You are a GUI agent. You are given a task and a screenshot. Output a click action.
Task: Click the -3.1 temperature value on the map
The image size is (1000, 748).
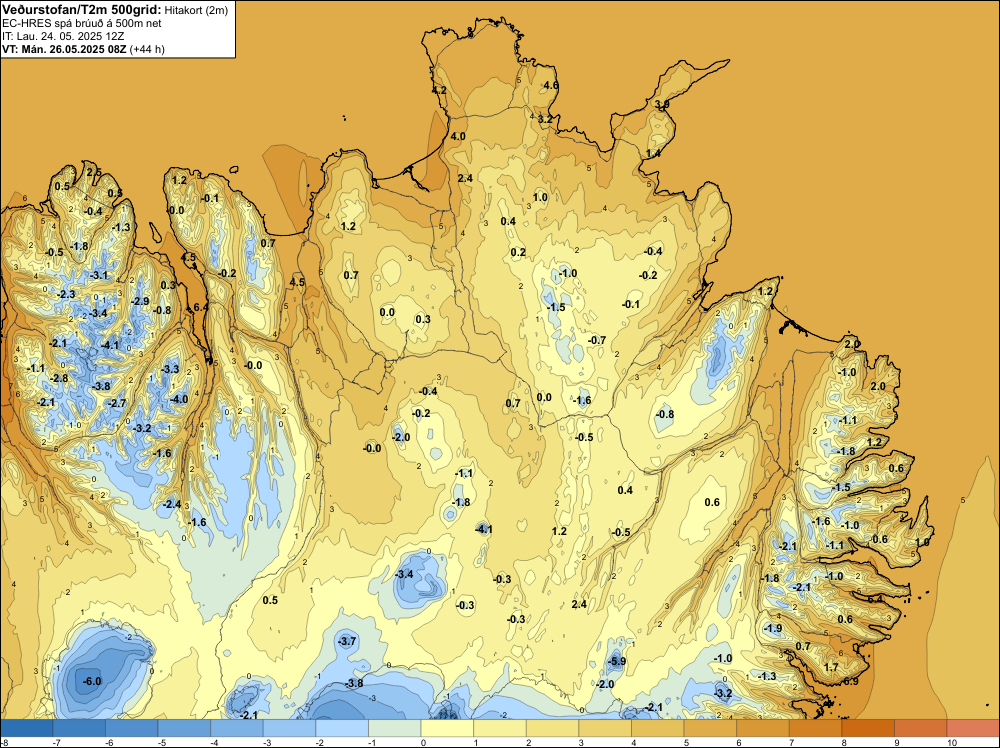[99, 275]
